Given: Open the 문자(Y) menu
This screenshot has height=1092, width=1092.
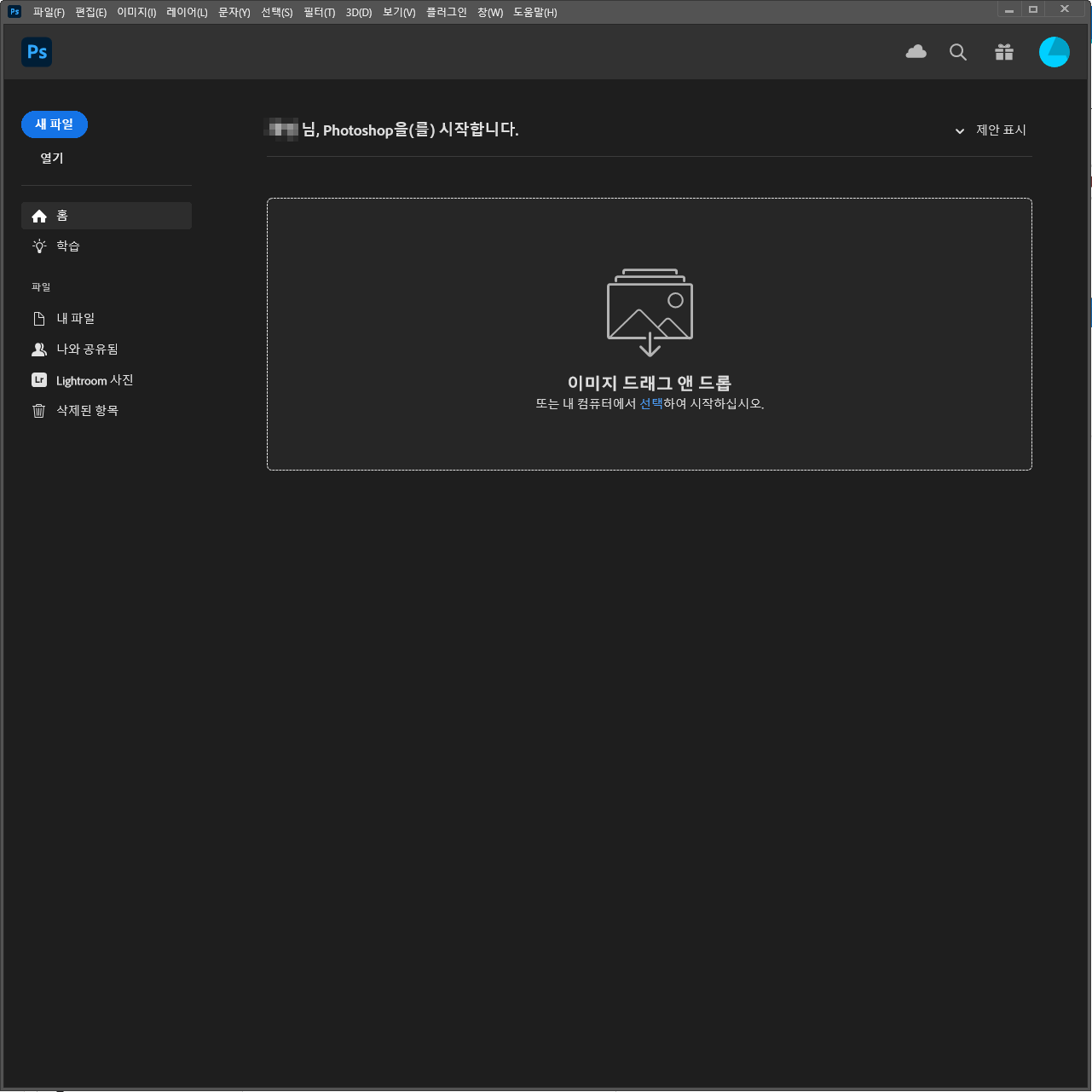Looking at the screenshot, I should 234,12.
